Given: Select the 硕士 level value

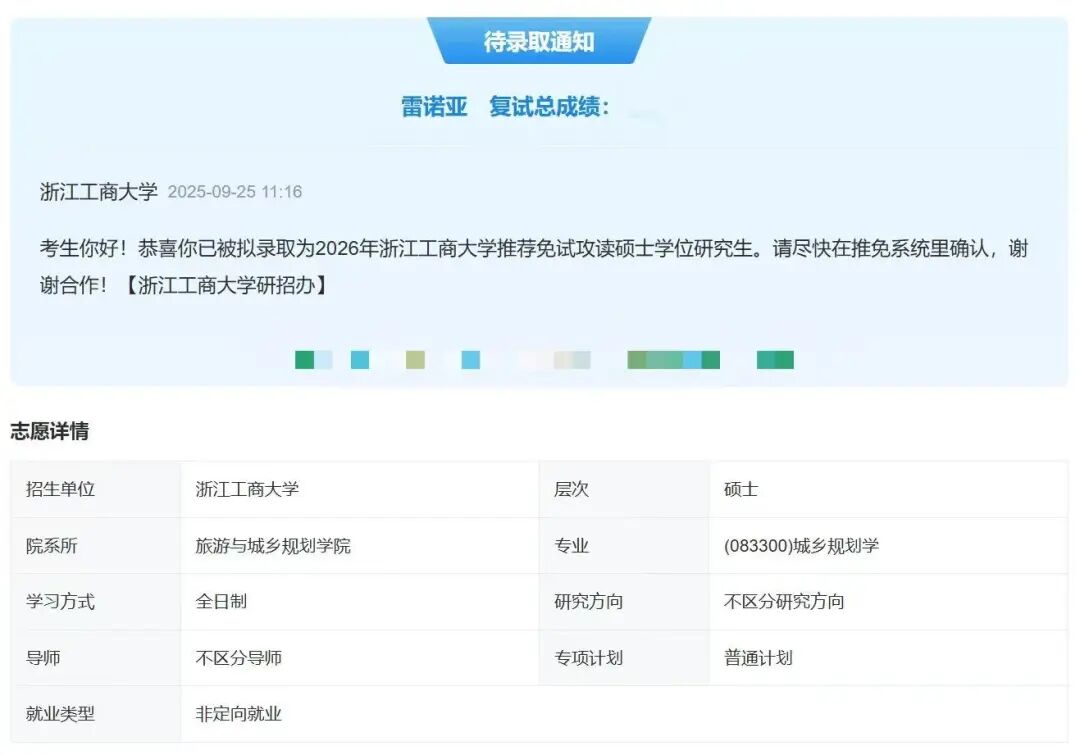Looking at the screenshot, I should coord(741,490).
